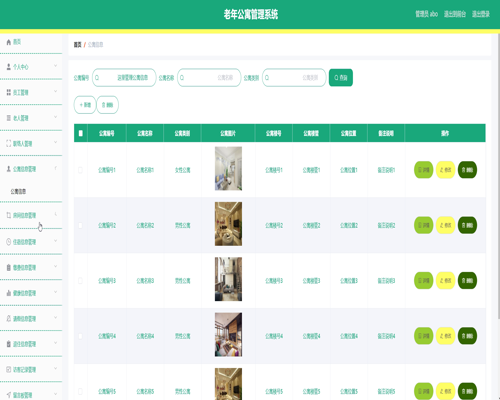Focus the 公寓名称 search input
The image size is (500, 400).
click(x=209, y=78)
